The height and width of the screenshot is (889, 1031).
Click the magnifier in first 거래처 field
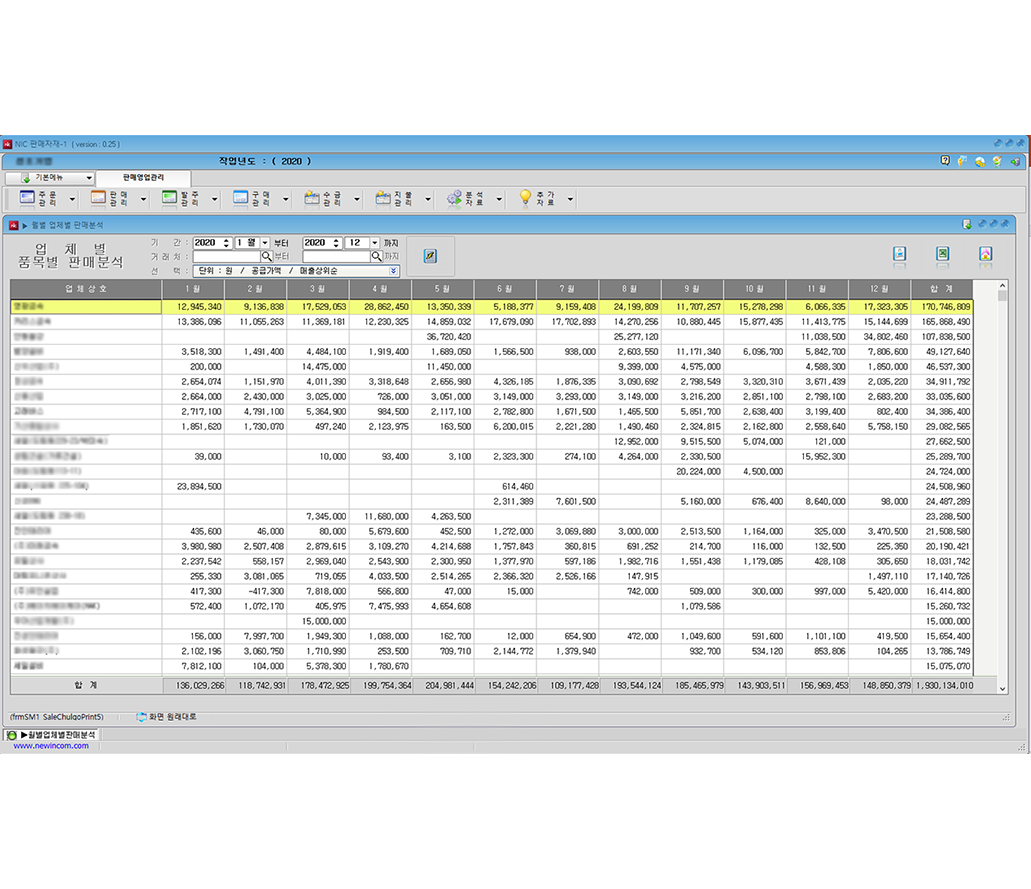(267, 257)
